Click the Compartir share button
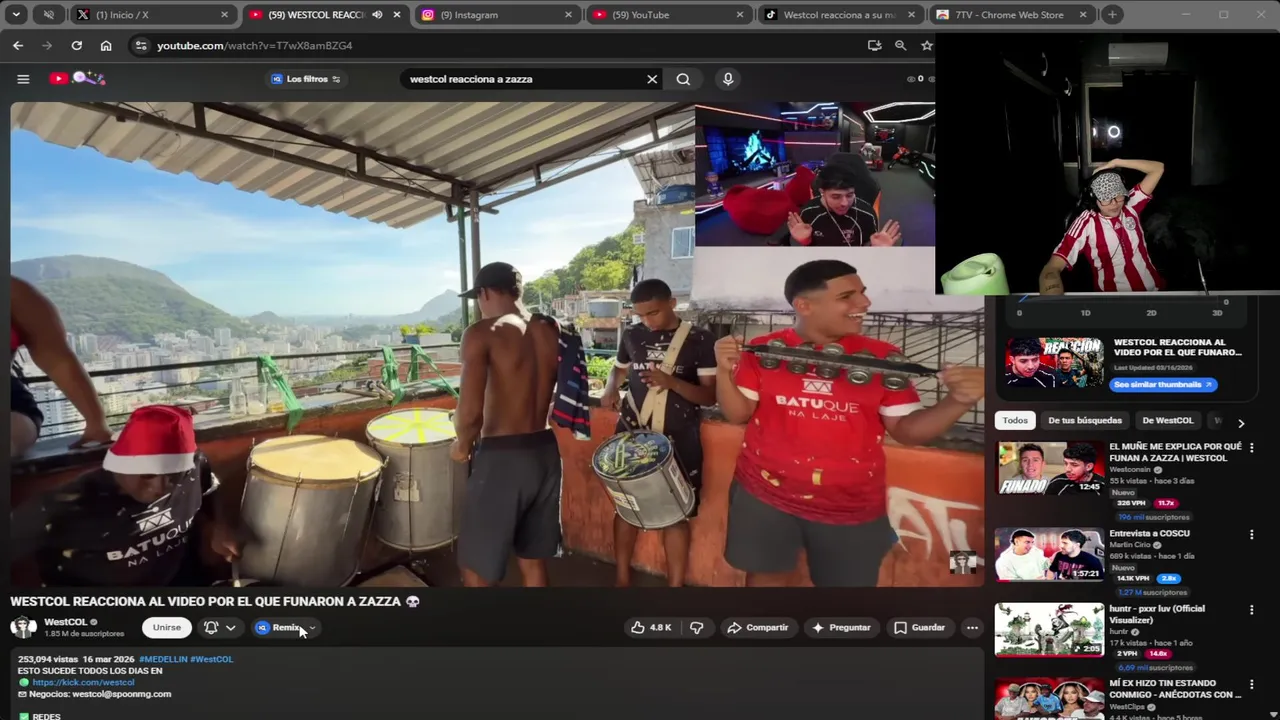Image resolution: width=1280 pixels, height=720 pixels. pos(757,627)
